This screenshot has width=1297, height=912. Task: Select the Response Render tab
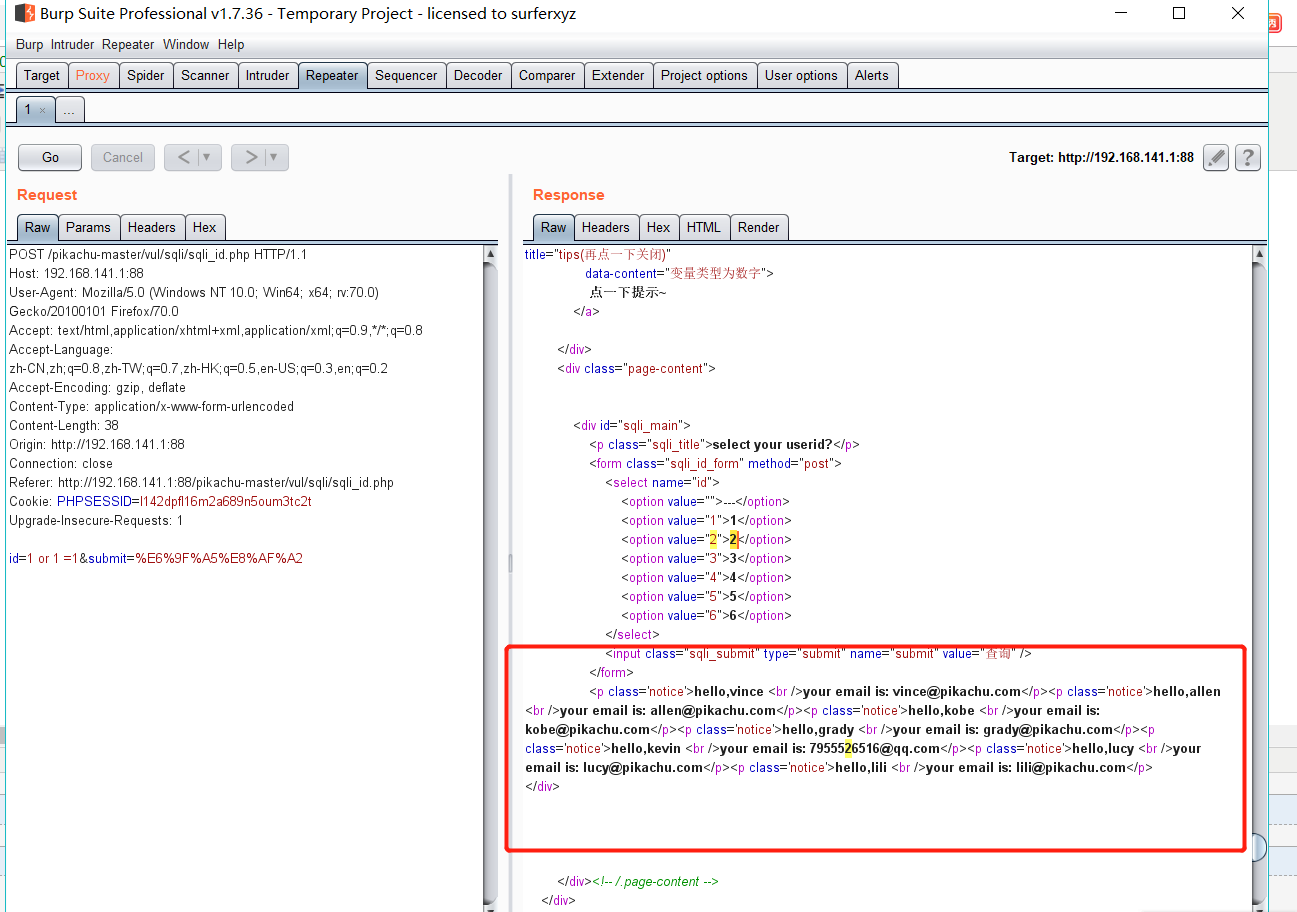759,227
